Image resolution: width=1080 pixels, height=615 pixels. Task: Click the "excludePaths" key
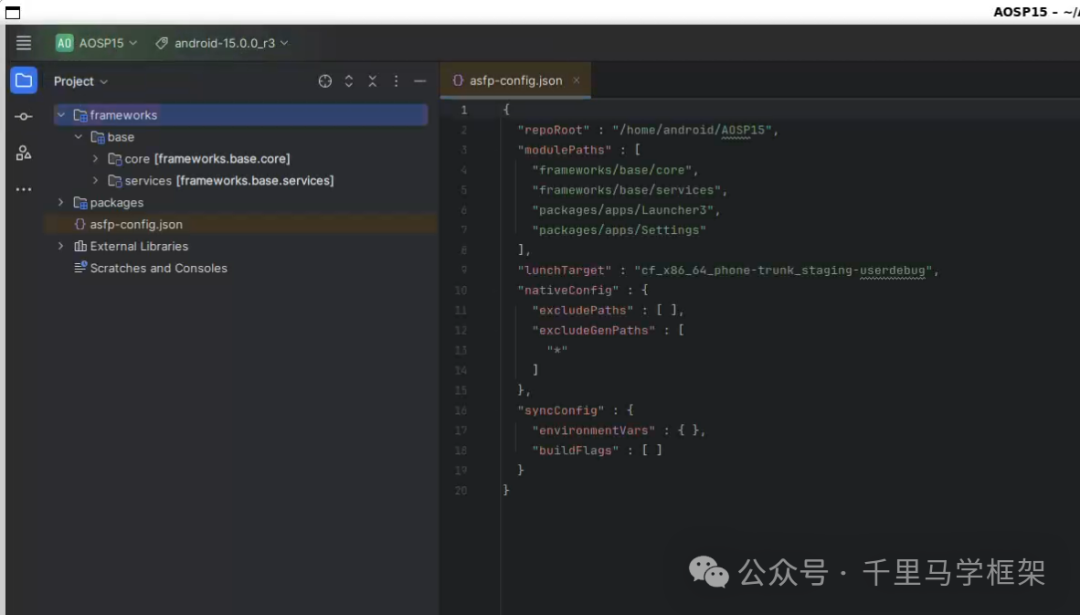pyautogui.click(x=583, y=311)
